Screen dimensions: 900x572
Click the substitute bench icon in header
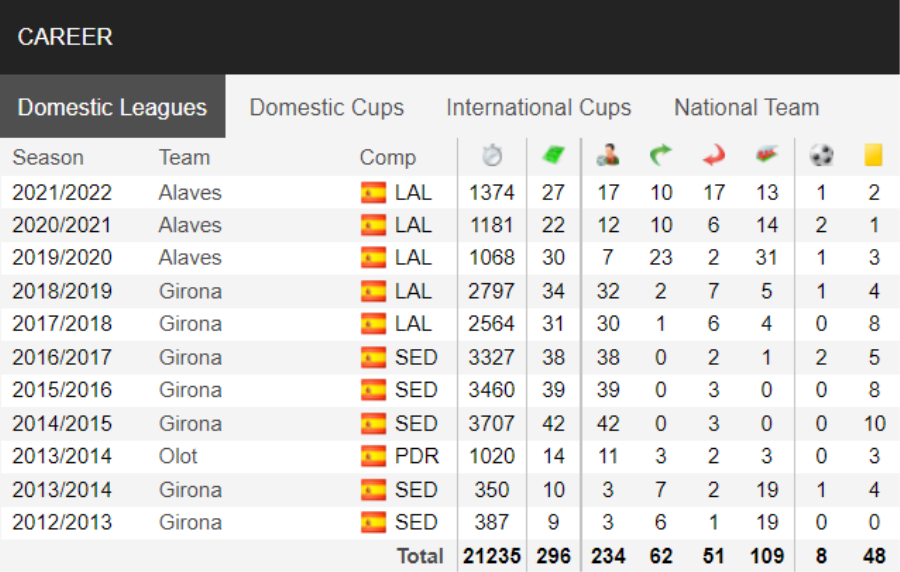[766, 155]
